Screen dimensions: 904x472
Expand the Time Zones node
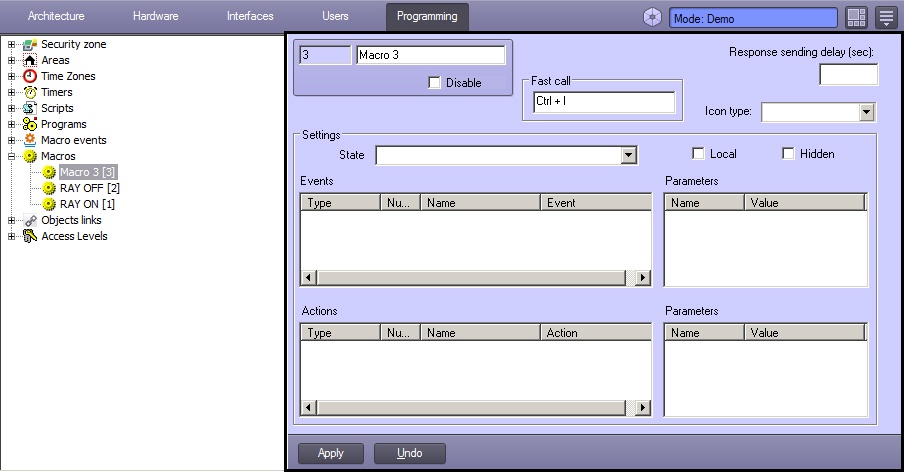11,76
